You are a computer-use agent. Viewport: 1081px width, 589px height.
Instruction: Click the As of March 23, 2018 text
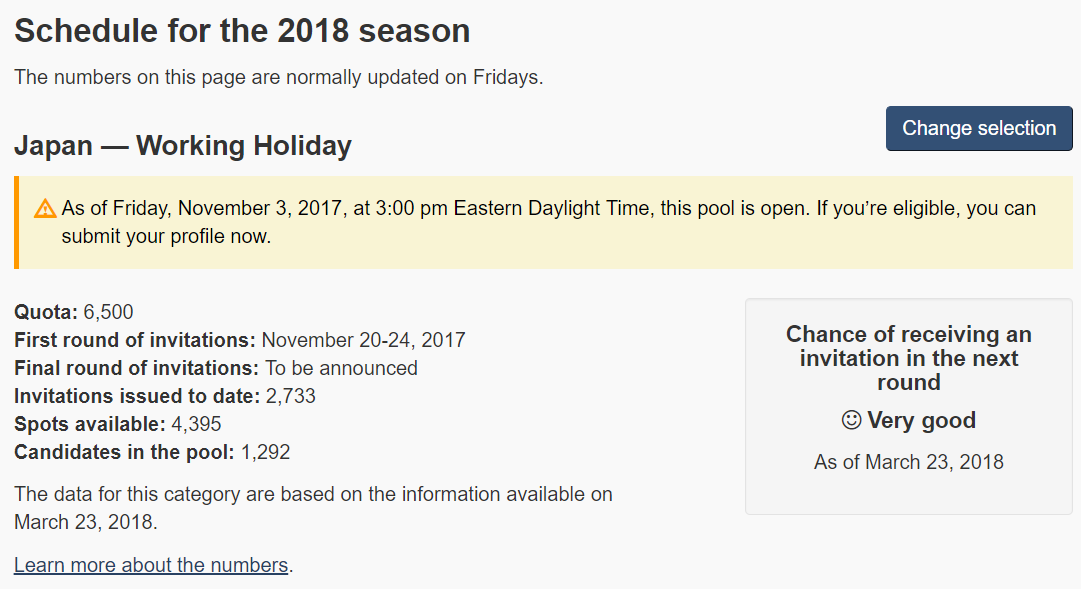click(909, 461)
